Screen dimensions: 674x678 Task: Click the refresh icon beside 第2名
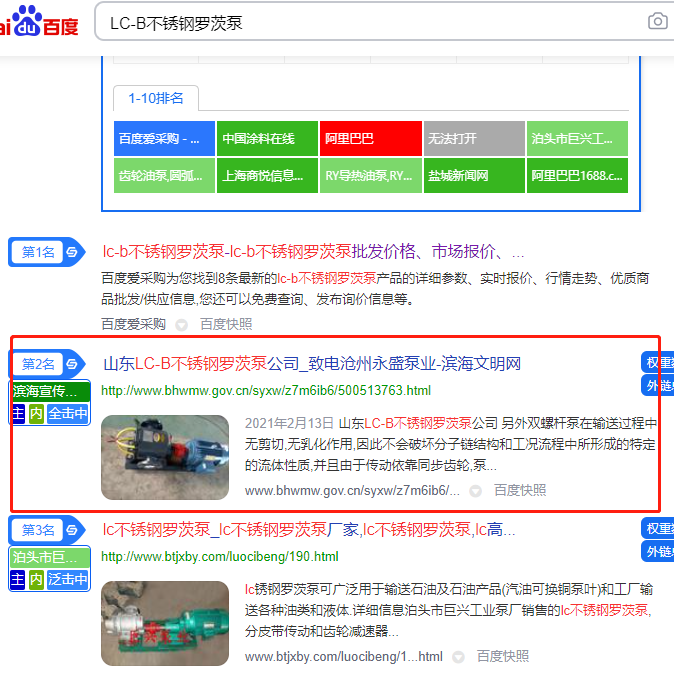(x=72, y=364)
